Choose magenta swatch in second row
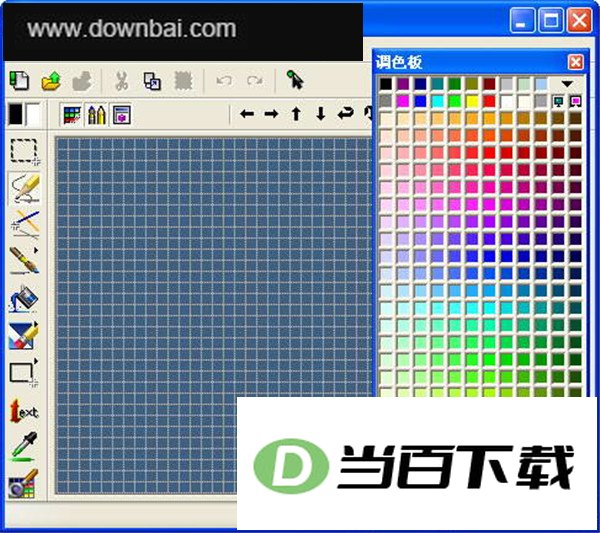 (403, 101)
